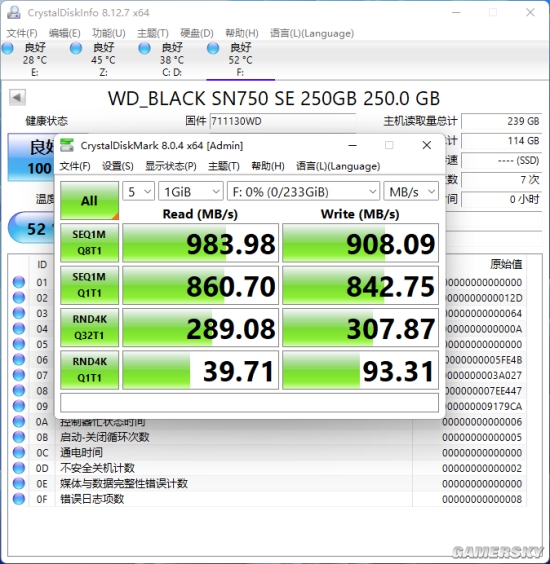Expand the F: 0% drive selection dropdown
Image resolution: width=550 pixels, height=564 pixels.
[304, 191]
